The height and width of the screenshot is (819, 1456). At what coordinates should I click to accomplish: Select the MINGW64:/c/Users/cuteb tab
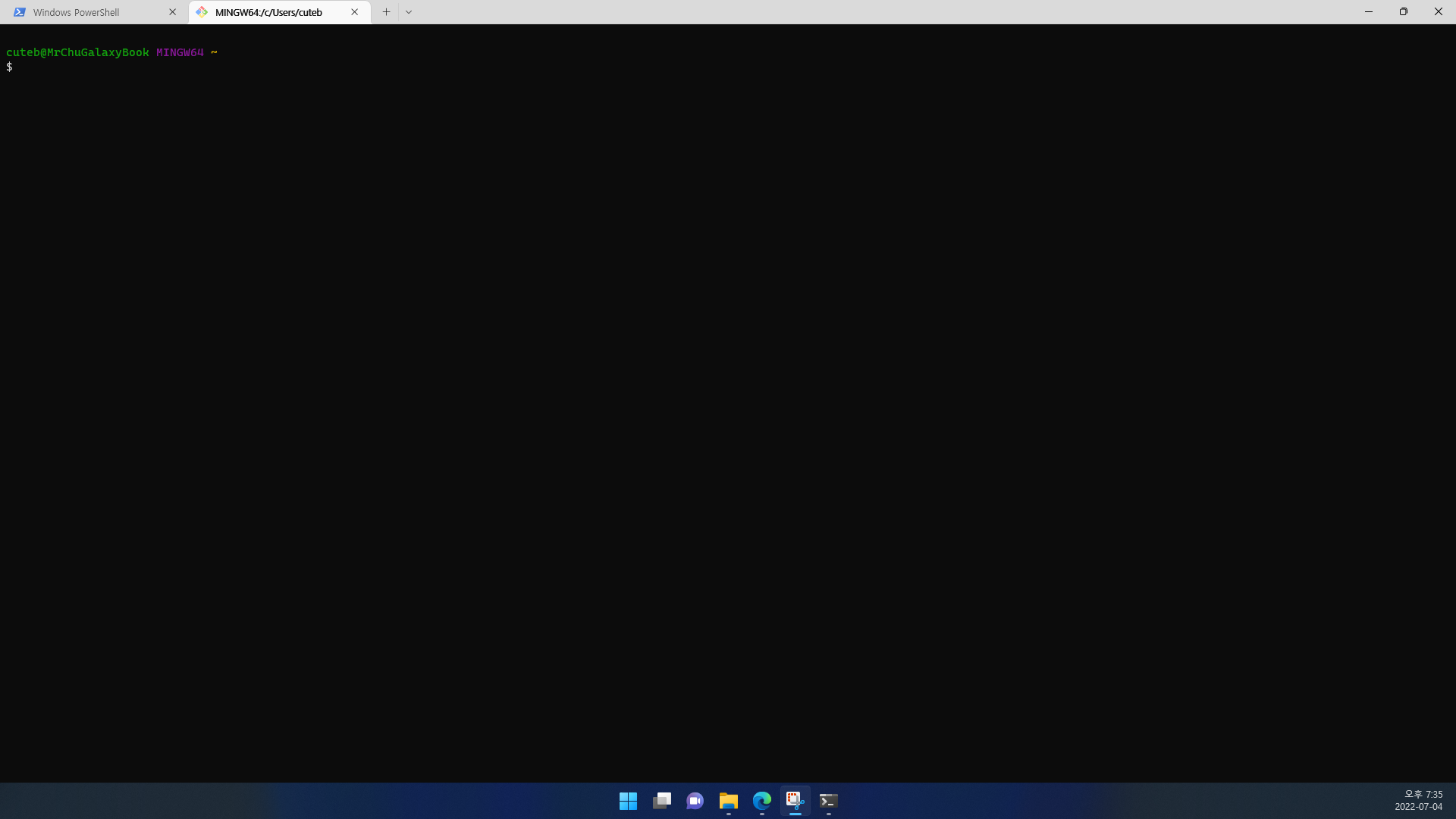(279, 12)
